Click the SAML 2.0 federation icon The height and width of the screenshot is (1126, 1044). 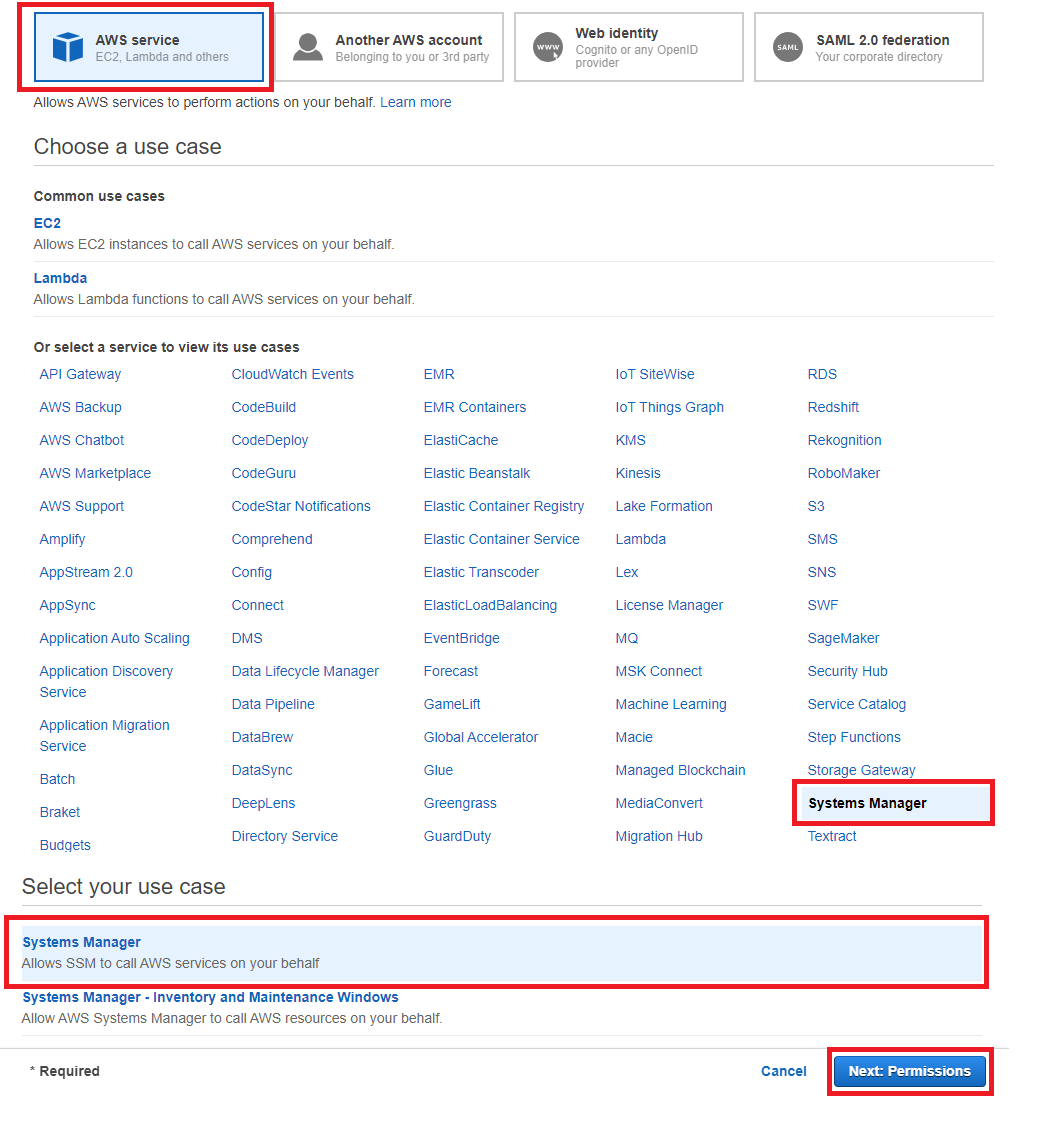tap(788, 47)
